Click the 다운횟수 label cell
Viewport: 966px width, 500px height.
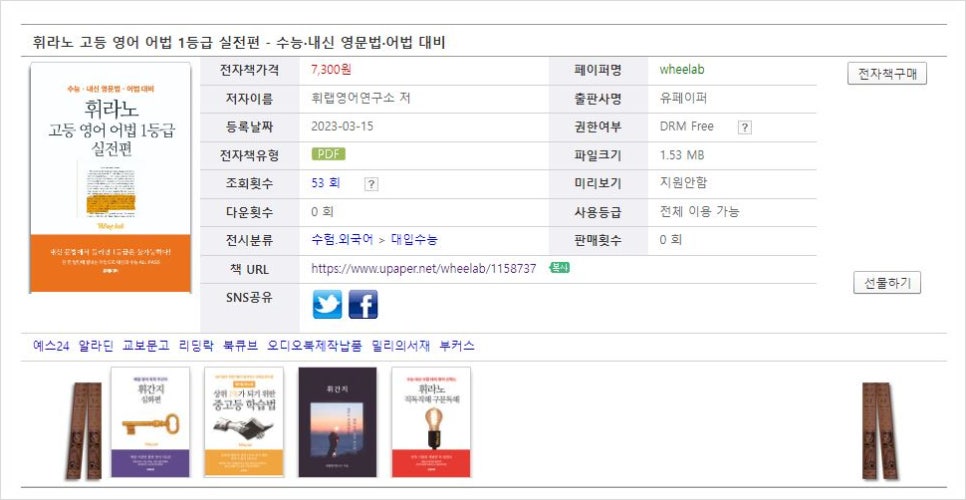click(x=250, y=212)
